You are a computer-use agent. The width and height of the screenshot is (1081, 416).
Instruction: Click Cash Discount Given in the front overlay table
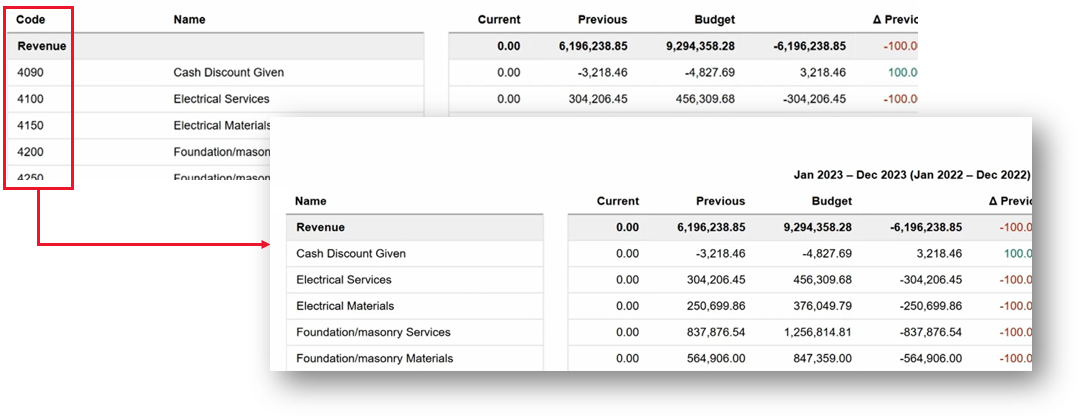(x=351, y=253)
